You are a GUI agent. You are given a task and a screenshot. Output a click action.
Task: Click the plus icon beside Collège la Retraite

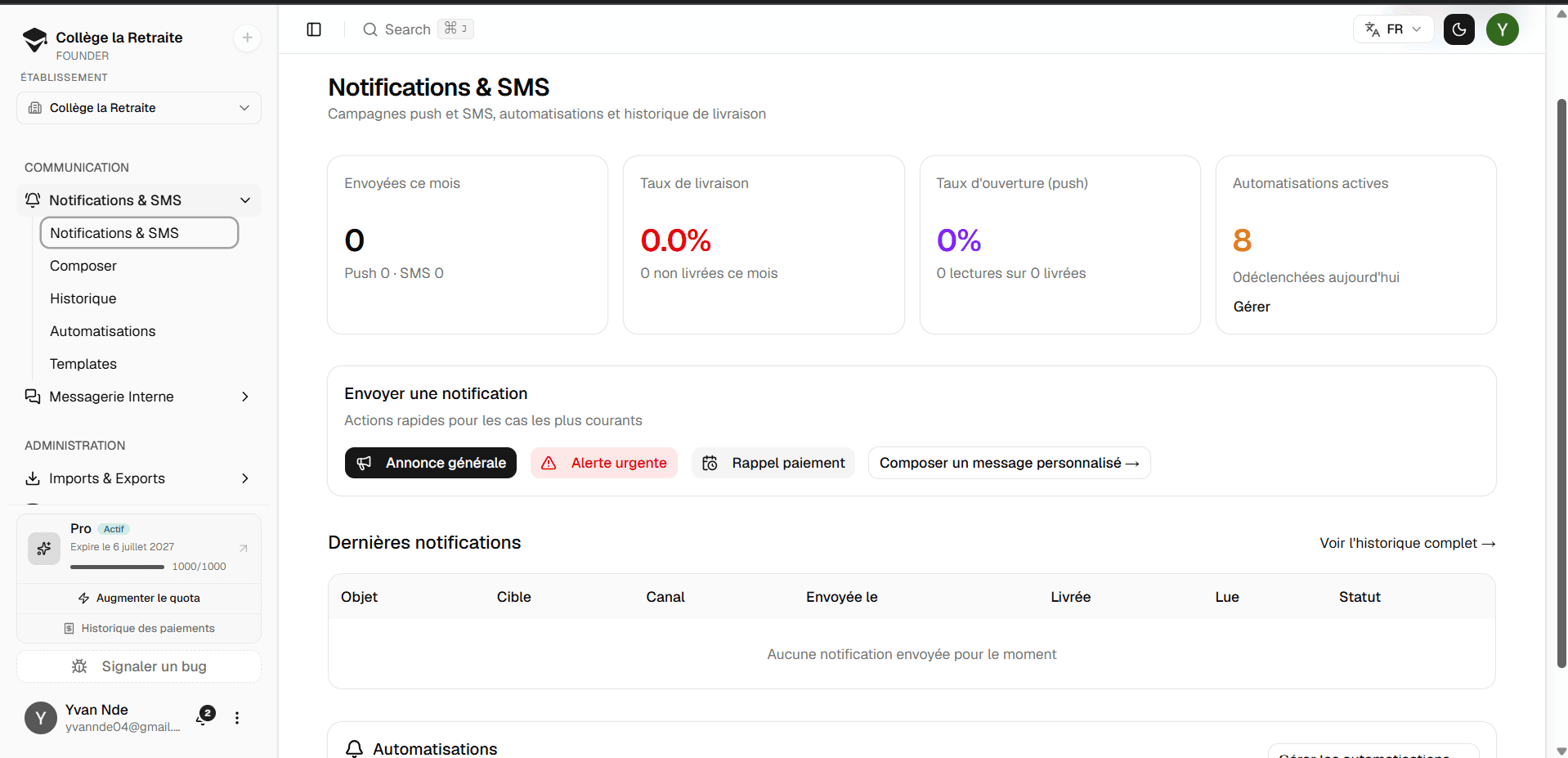click(247, 38)
